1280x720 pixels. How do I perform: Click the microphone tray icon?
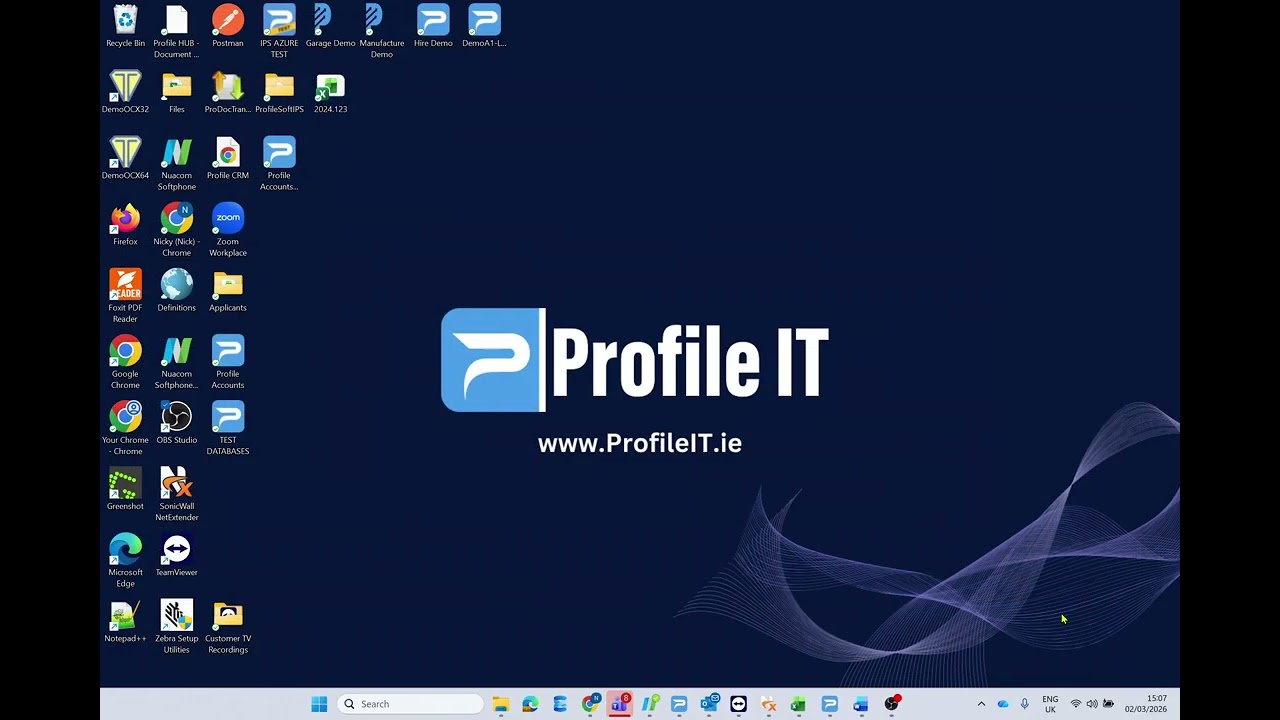1024,704
